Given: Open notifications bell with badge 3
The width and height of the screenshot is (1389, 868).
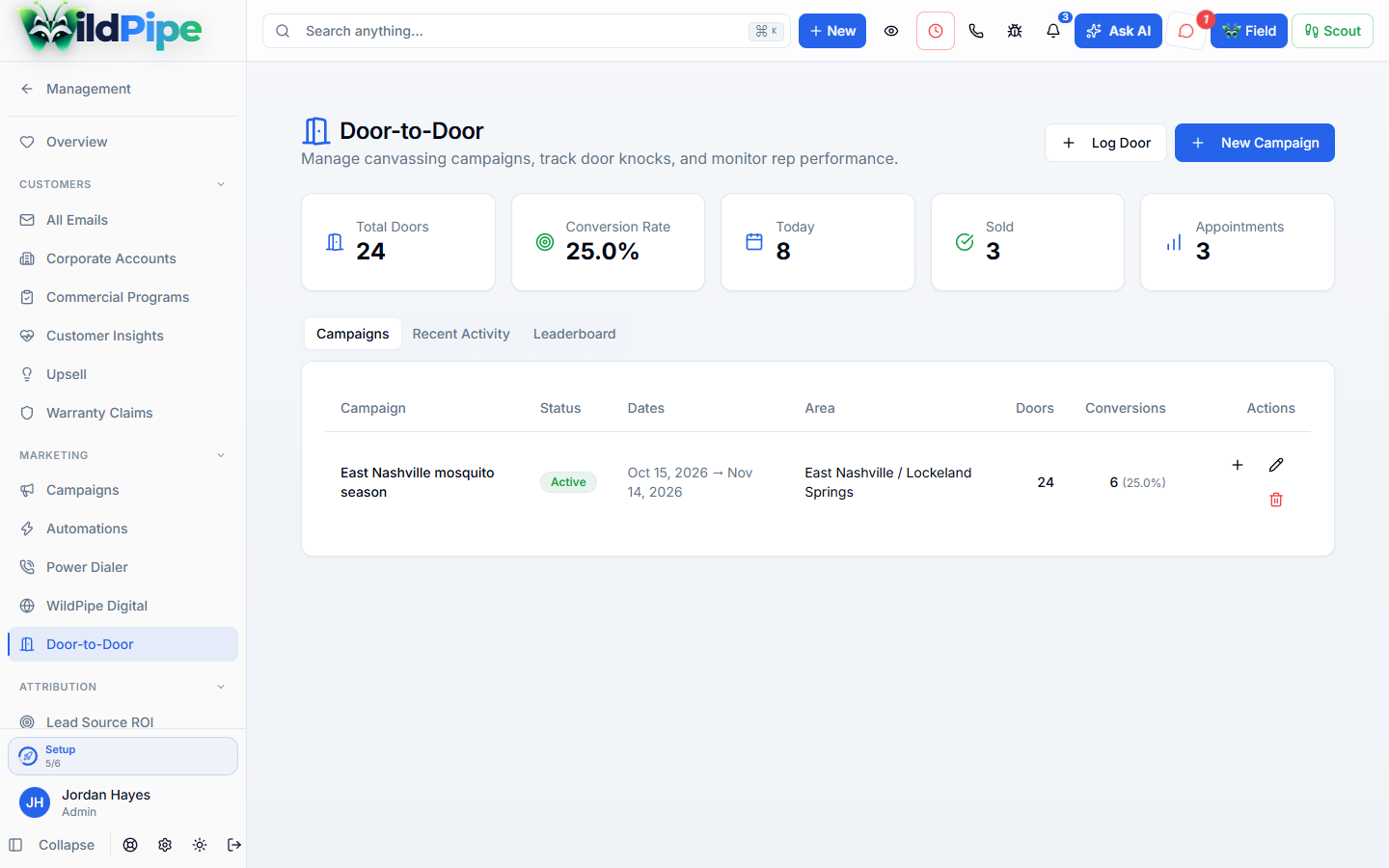Looking at the screenshot, I should coord(1053,31).
